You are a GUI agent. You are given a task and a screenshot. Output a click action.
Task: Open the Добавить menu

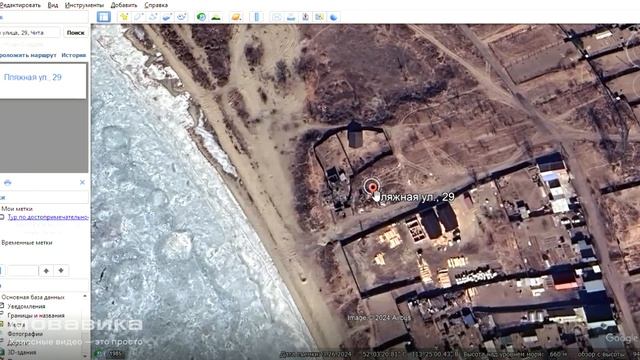(124, 5)
